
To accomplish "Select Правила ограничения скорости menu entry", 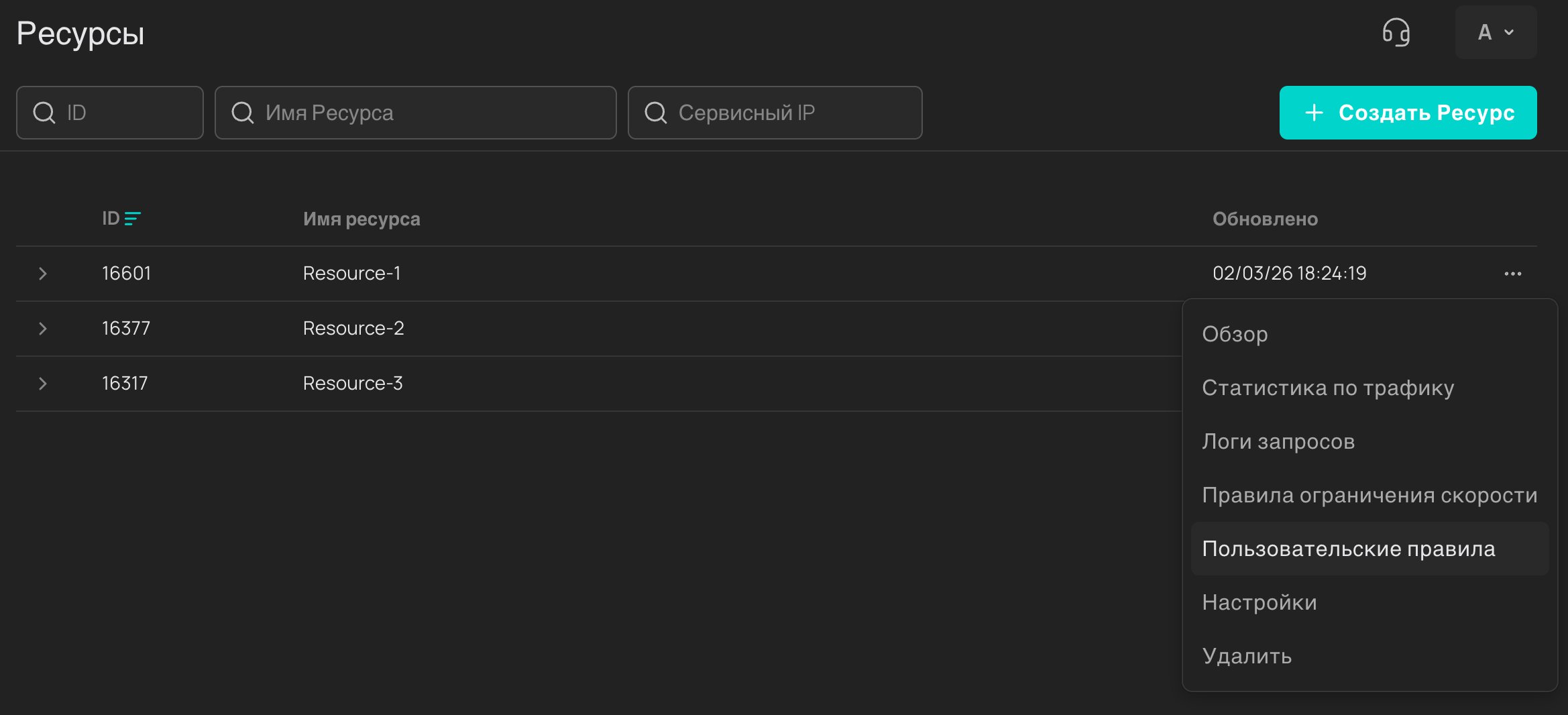I will pyautogui.click(x=1369, y=495).
